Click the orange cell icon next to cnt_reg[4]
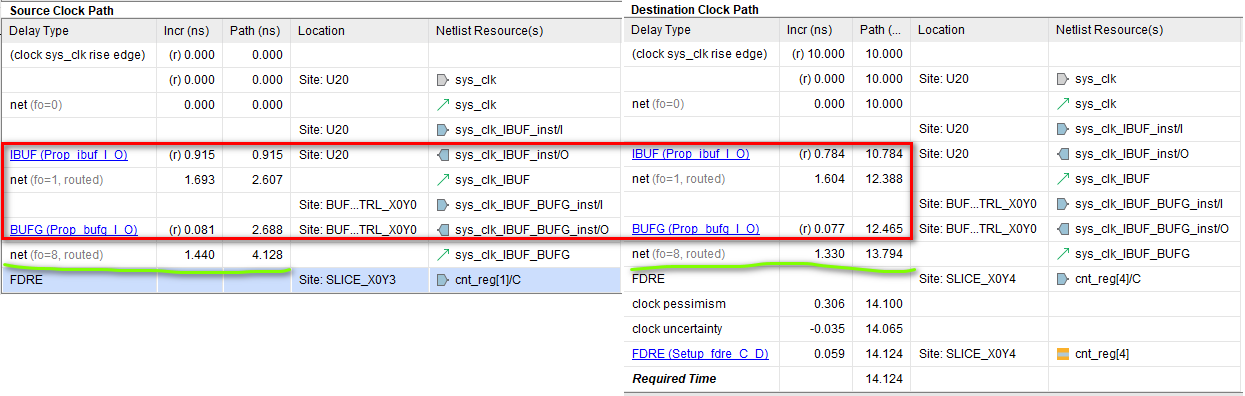The height and width of the screenshot is (396, 1245). click(1064, 354)
